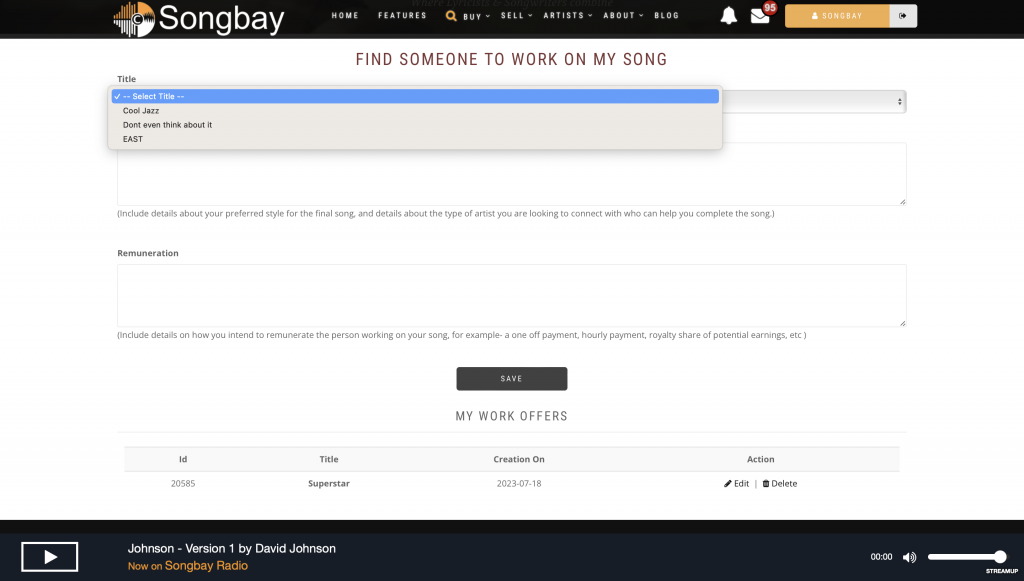Expand the ARTISTS menu
Screen dimensions: 1024x581
[x=568, y=16]
